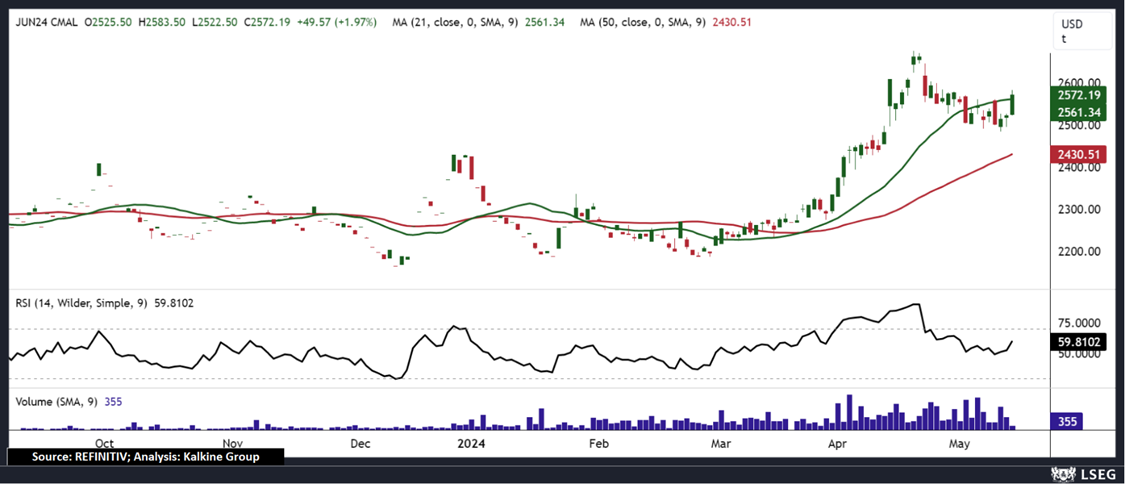
Task: Click the Nov date axis label
Action: [233, 443]
